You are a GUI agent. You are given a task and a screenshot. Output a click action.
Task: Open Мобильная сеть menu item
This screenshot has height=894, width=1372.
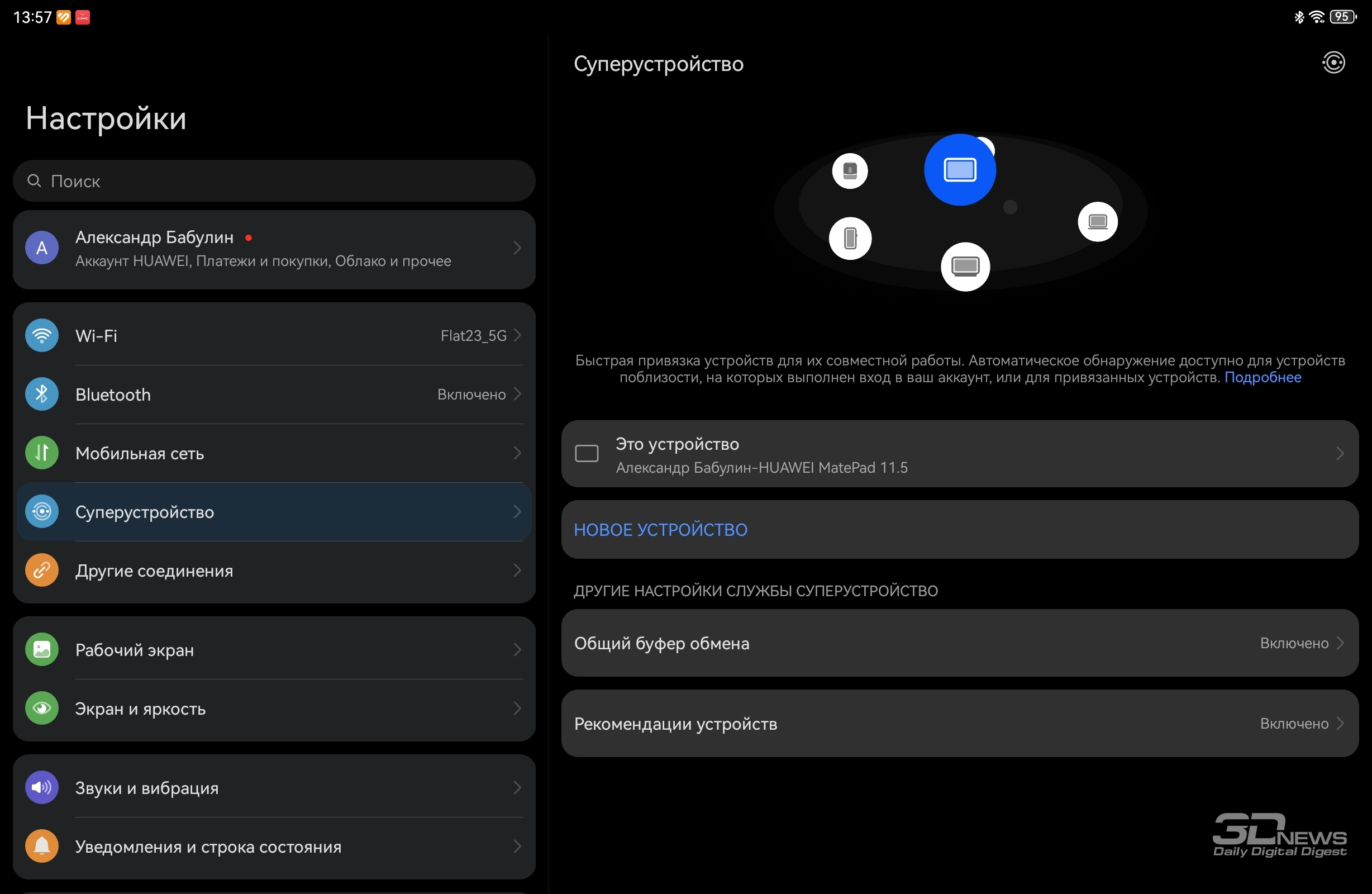click(x=274, y=453)
